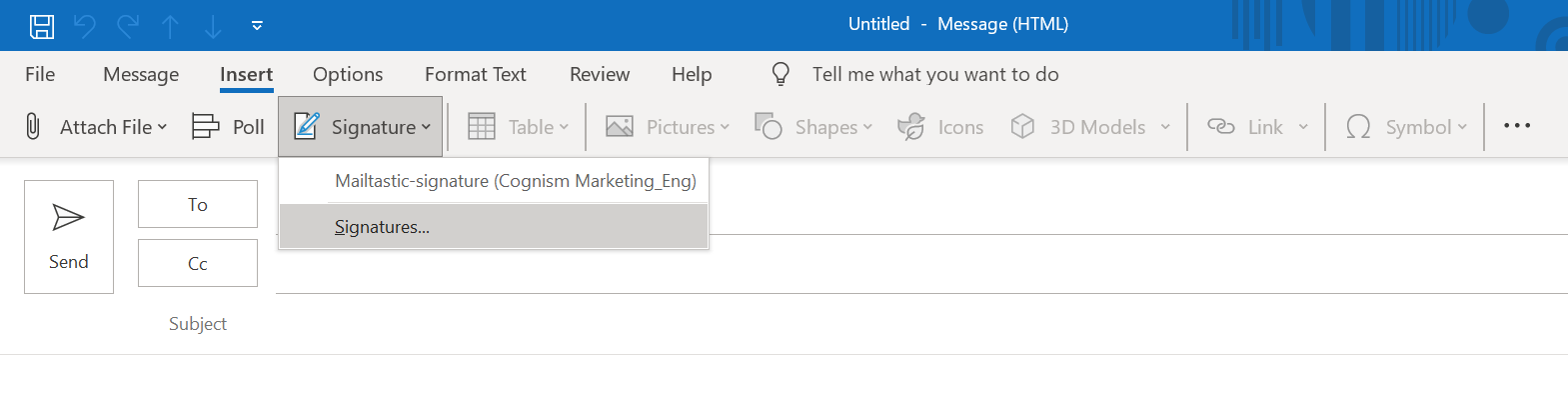
Task: Select the Mailtastic-signature menu option
Action: click(x=515, y=181)
